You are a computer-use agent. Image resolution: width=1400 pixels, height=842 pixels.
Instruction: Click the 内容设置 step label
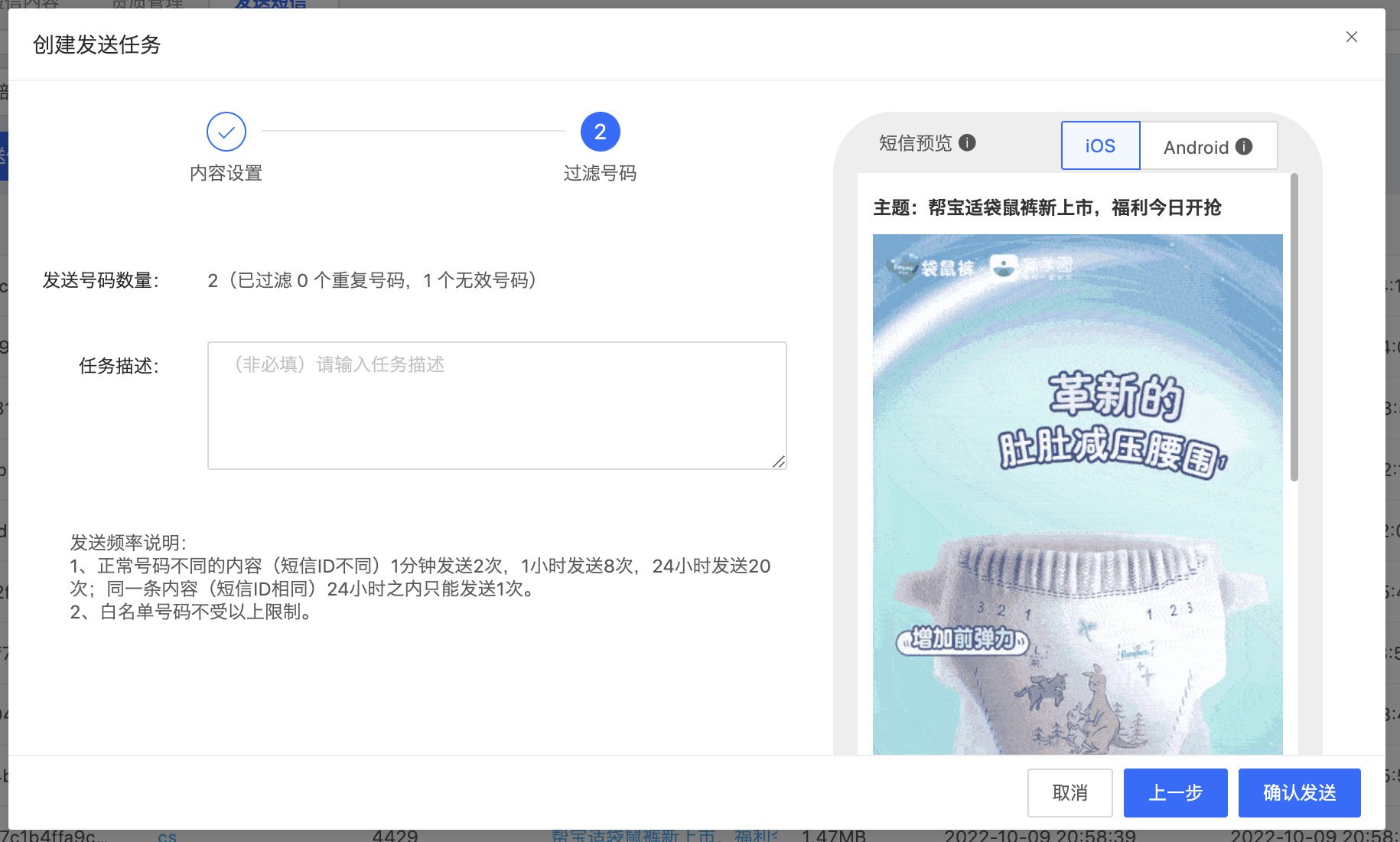[x=226, y=173]
